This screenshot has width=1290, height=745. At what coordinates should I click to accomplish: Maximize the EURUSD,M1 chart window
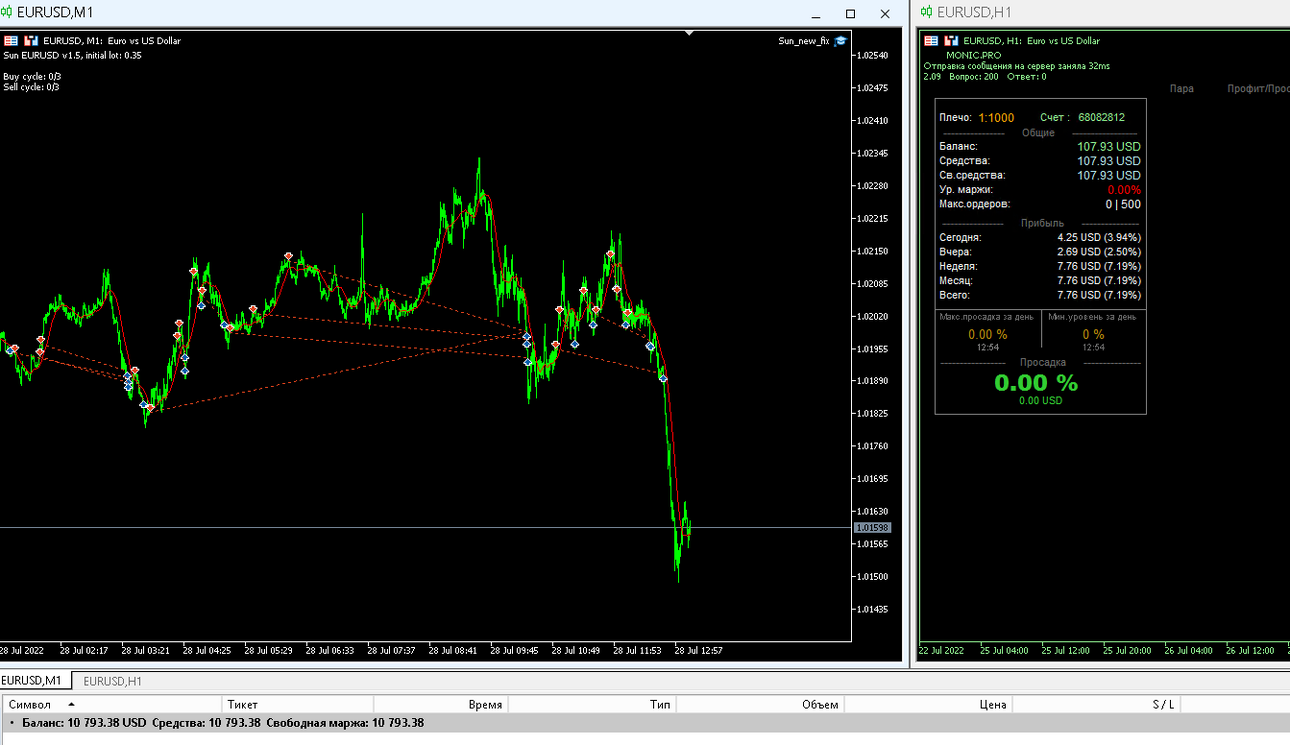click(x=851, y=14)
